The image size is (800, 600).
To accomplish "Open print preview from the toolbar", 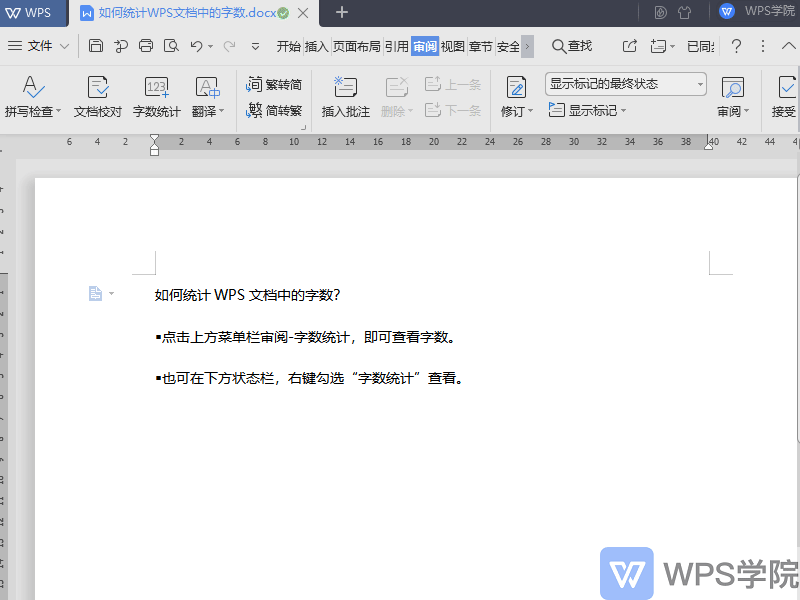I will 170,46.
